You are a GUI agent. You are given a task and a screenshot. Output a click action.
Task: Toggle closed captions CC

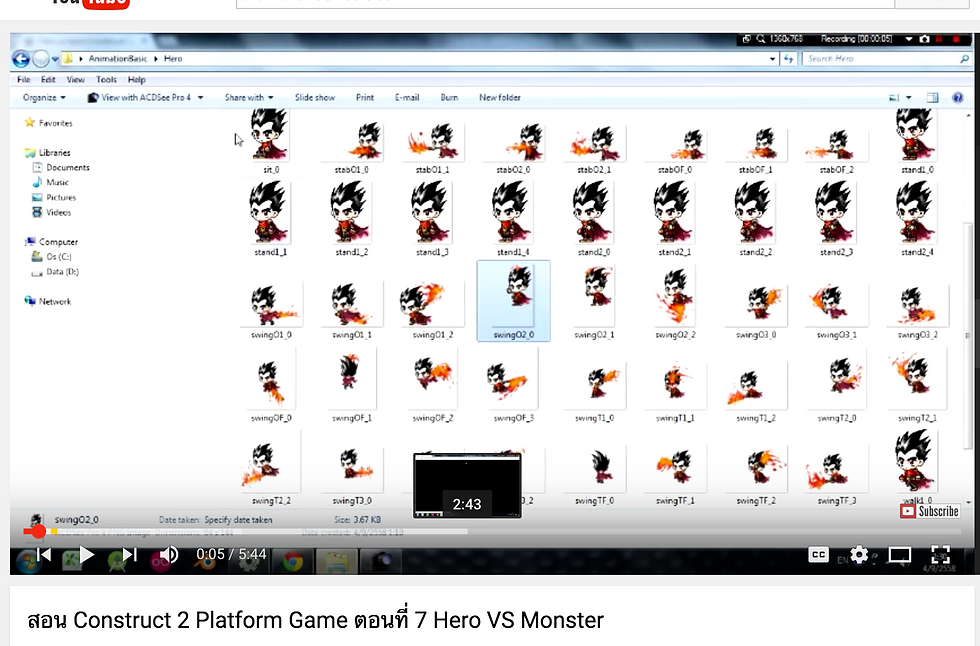[818, 555]
